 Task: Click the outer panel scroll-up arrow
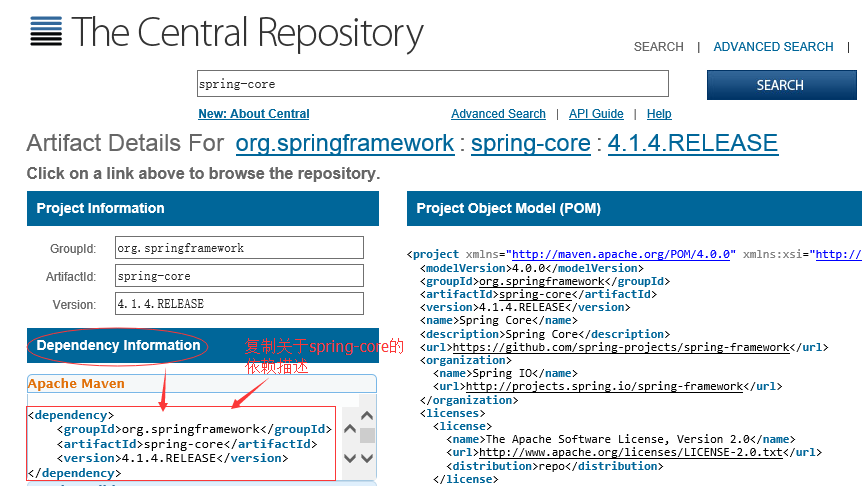pos(367,416)
